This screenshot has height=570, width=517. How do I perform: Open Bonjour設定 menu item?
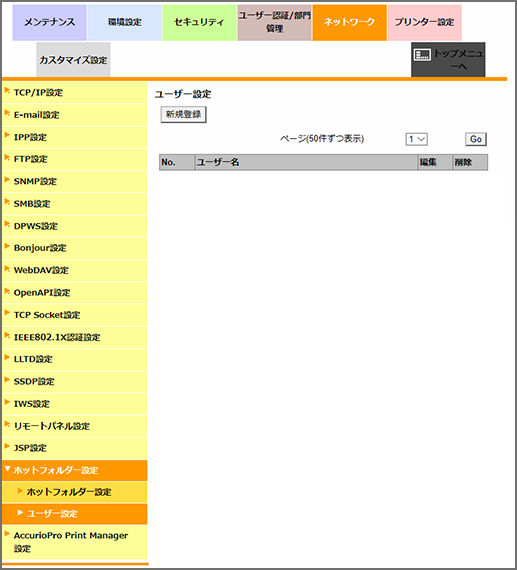(x=75, y=248)
